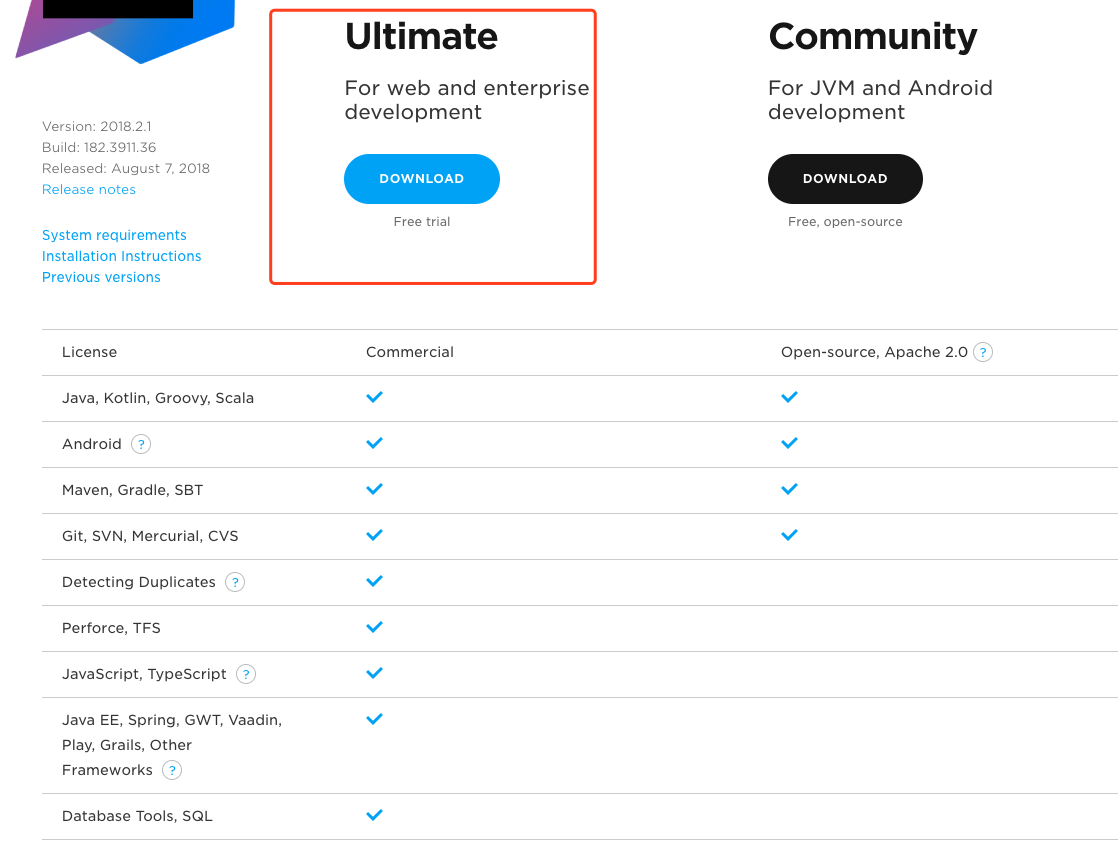Click checkmark in Perforce, TFS row
This screenshot has height=861, width=1118.
point(374,627)
